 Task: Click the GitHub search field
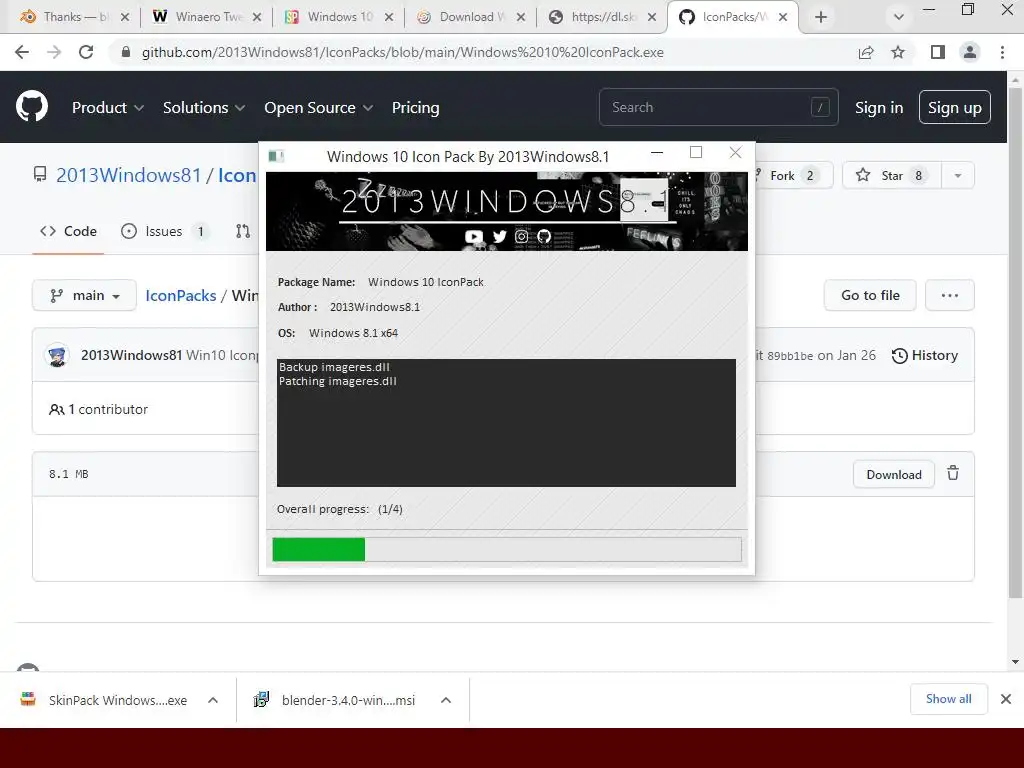tap(718, 107)
